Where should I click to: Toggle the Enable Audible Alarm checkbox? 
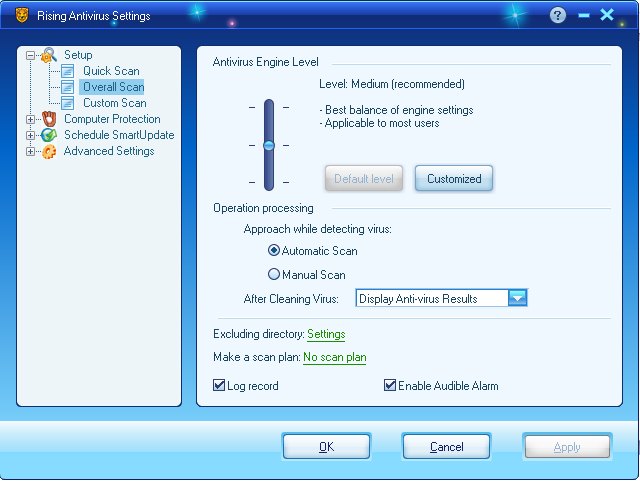point(390,385)
